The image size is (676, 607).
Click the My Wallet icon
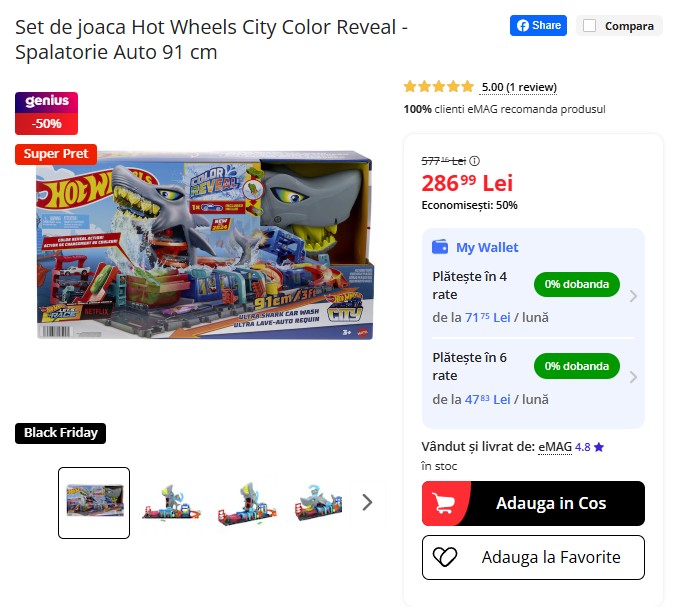tap(440, 247)
